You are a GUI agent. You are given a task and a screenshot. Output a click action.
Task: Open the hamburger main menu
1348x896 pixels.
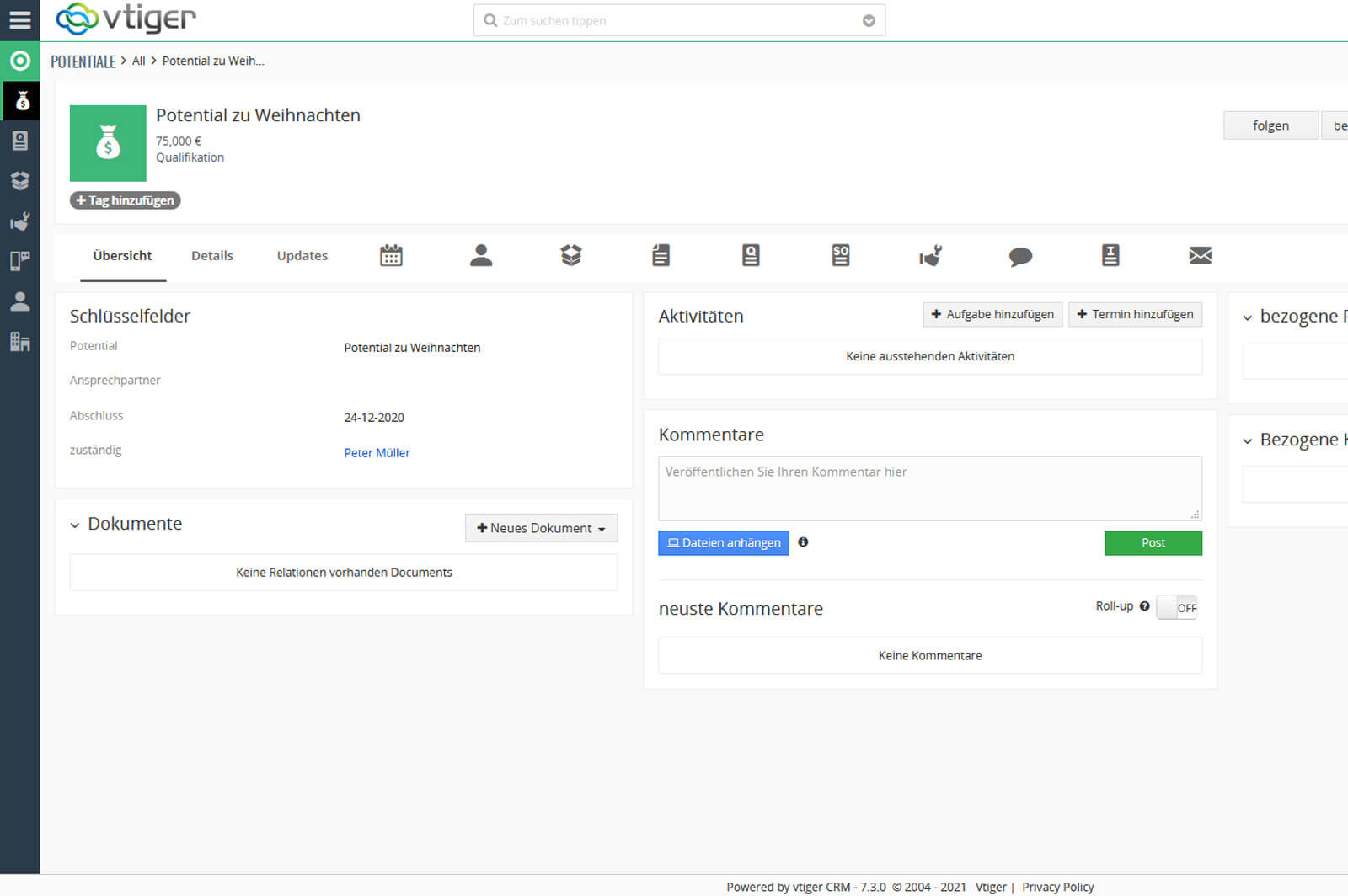[x=19, y=19]
